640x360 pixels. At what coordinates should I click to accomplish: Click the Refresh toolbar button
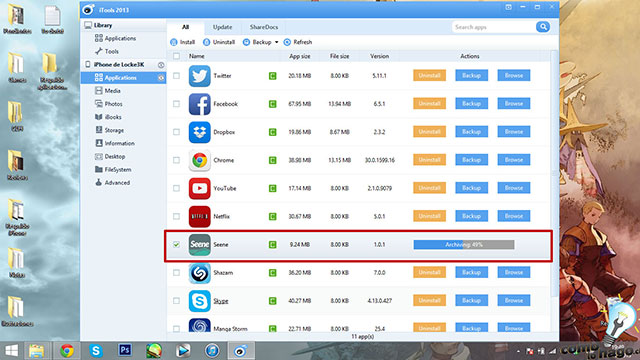tap(298, 42)
